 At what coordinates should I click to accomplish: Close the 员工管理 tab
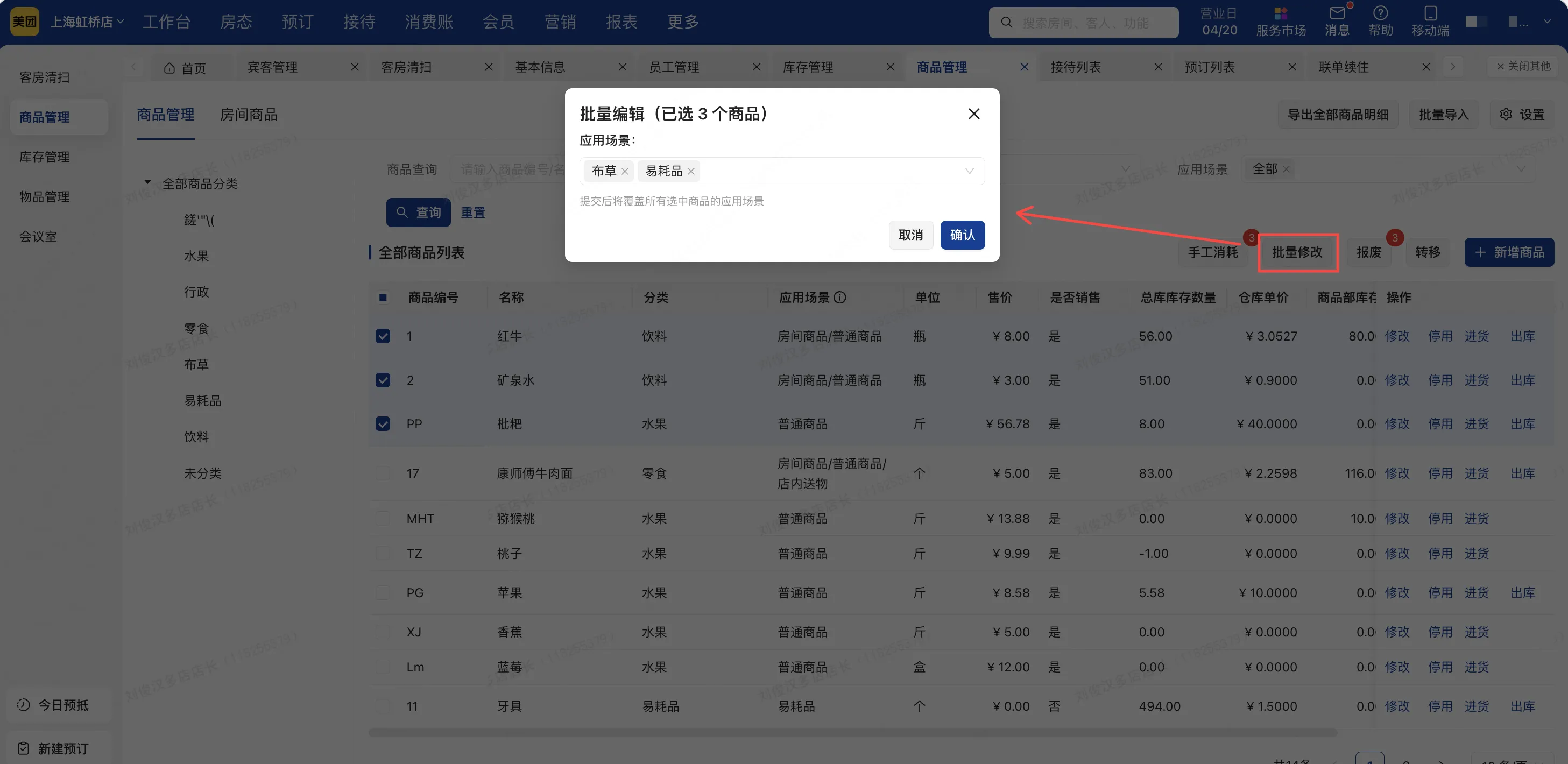click(x=757, y=67)
